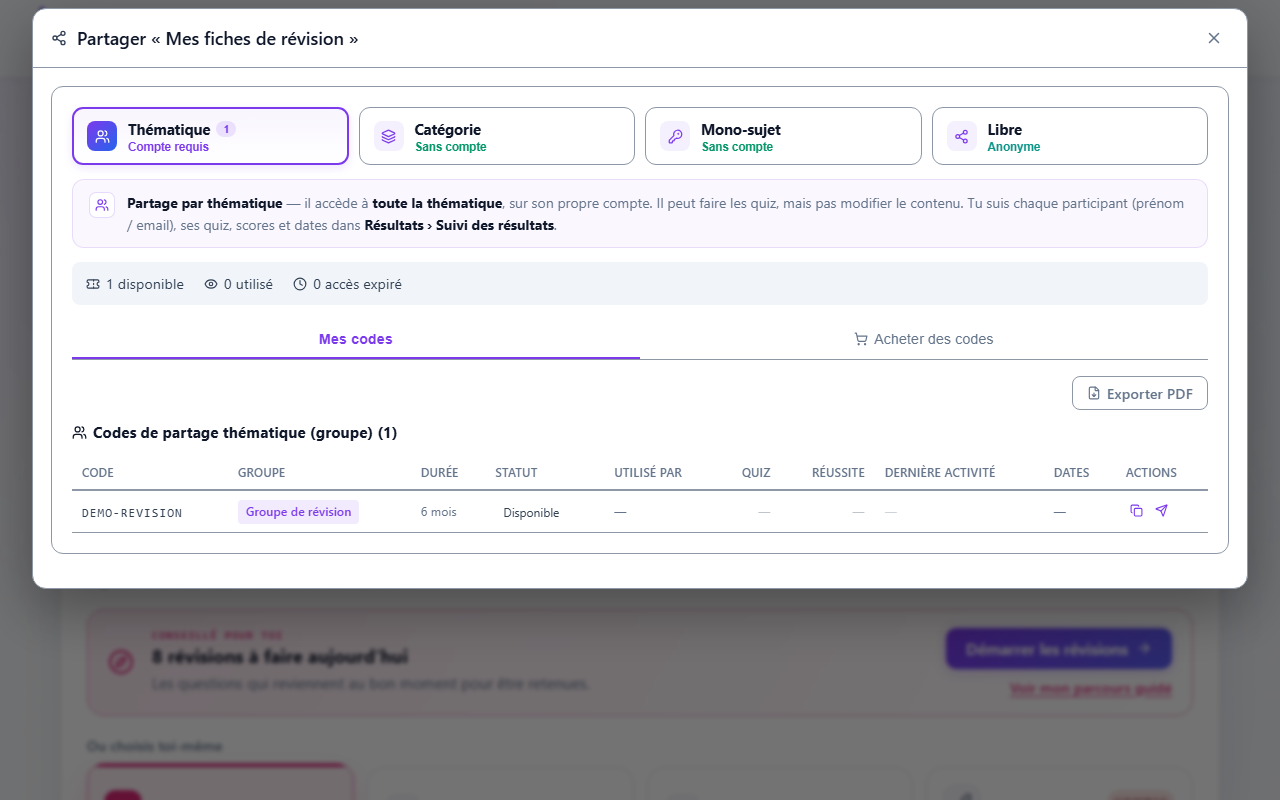Click the Mono-sujet key icon
Viewport: 1280px width, 800px height.
pos(675,137)
